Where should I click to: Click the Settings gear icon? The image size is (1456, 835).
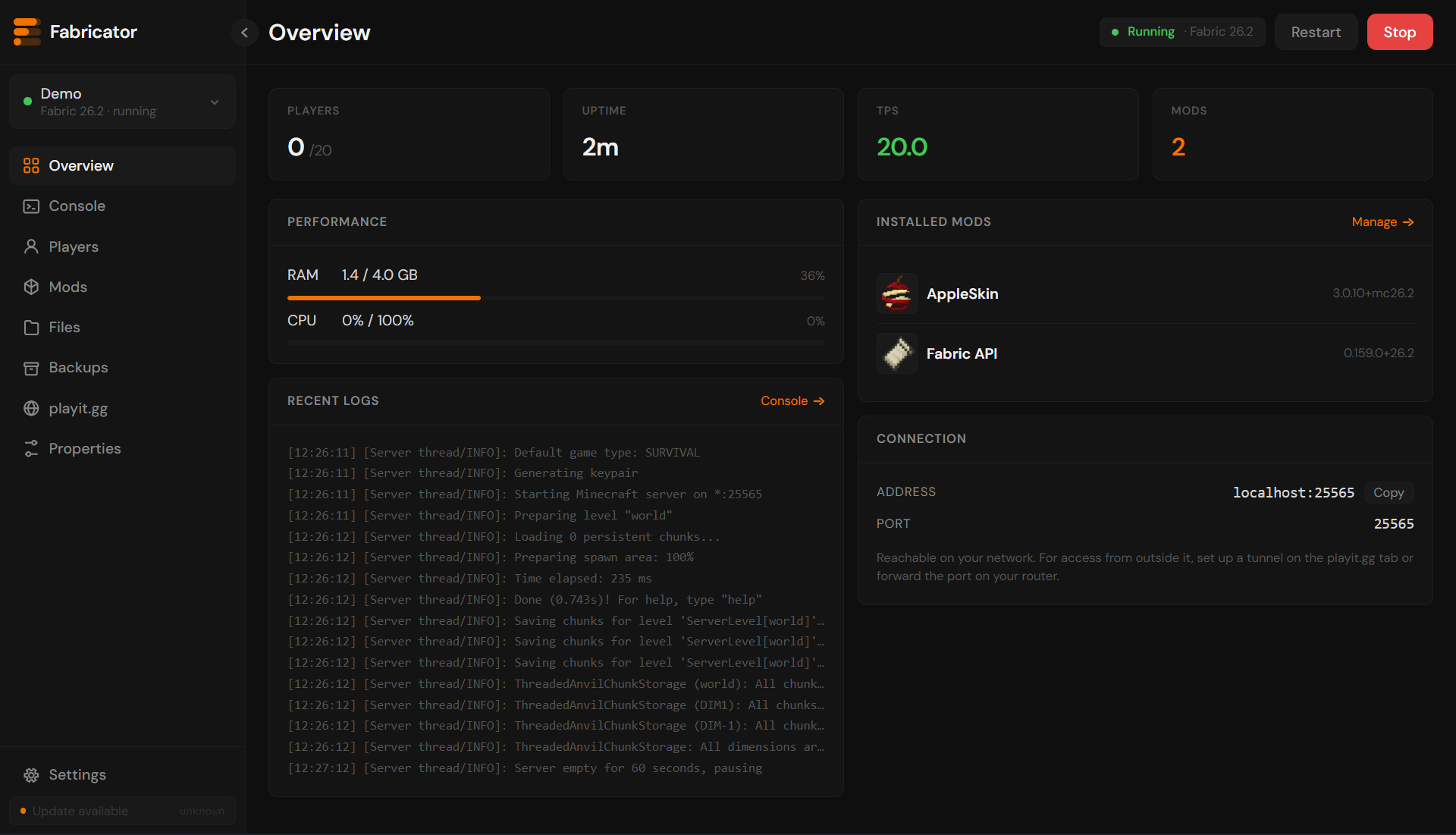point(31,775)
